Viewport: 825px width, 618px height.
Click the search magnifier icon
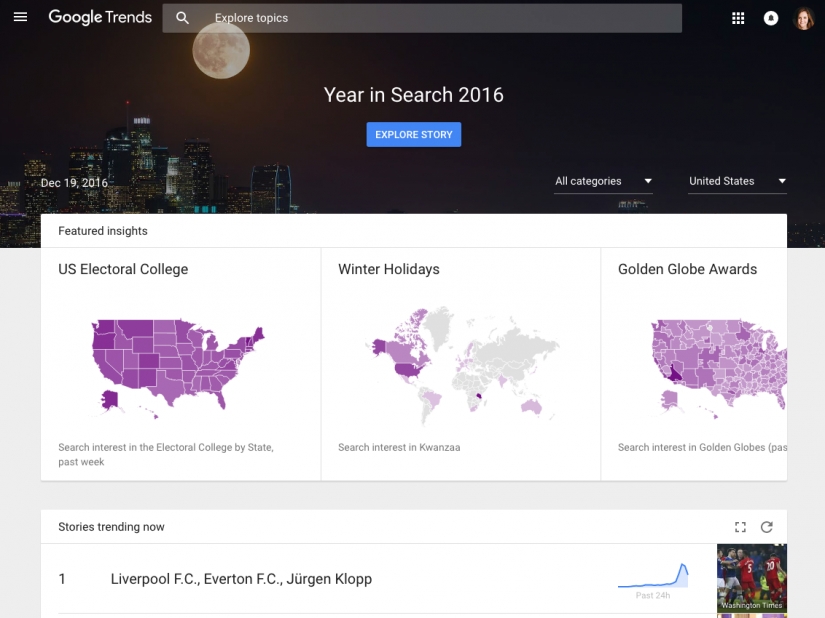click(x=181, y=17)
